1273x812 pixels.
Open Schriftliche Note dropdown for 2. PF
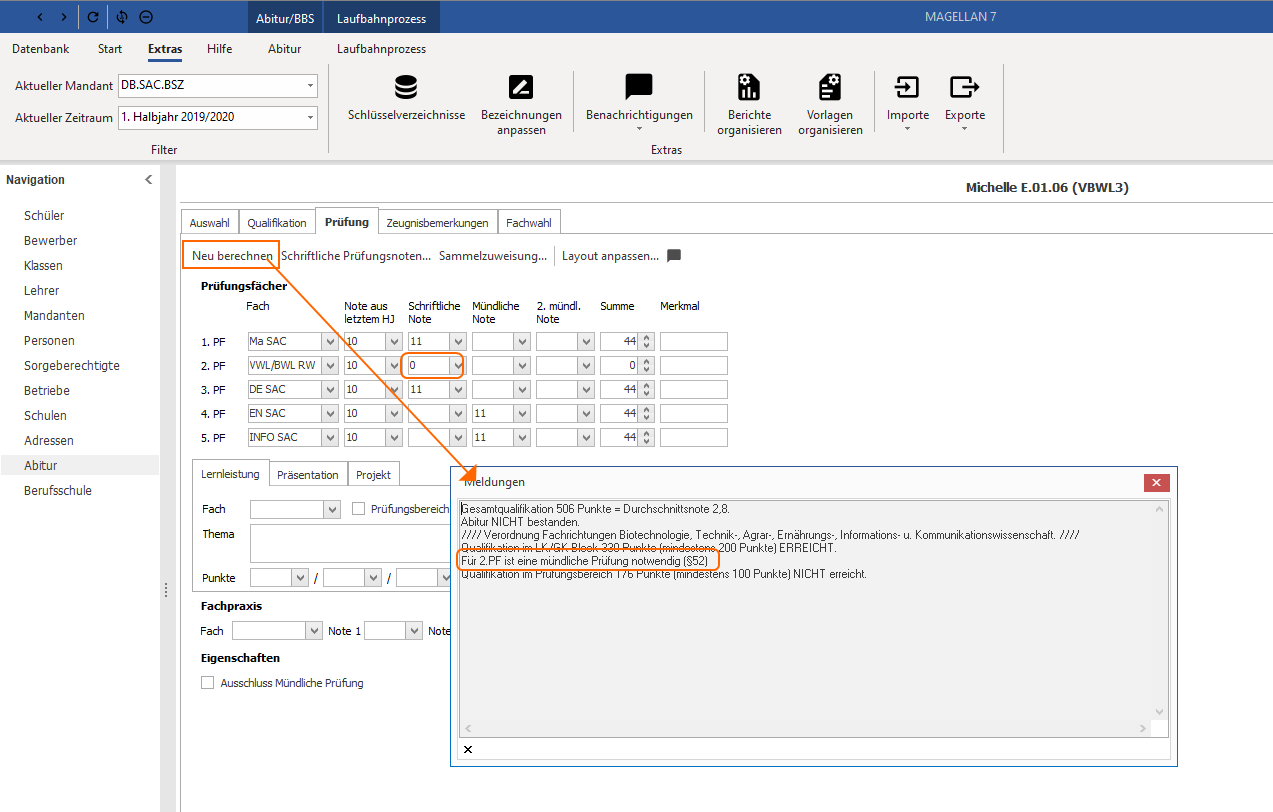coord(457,366)
